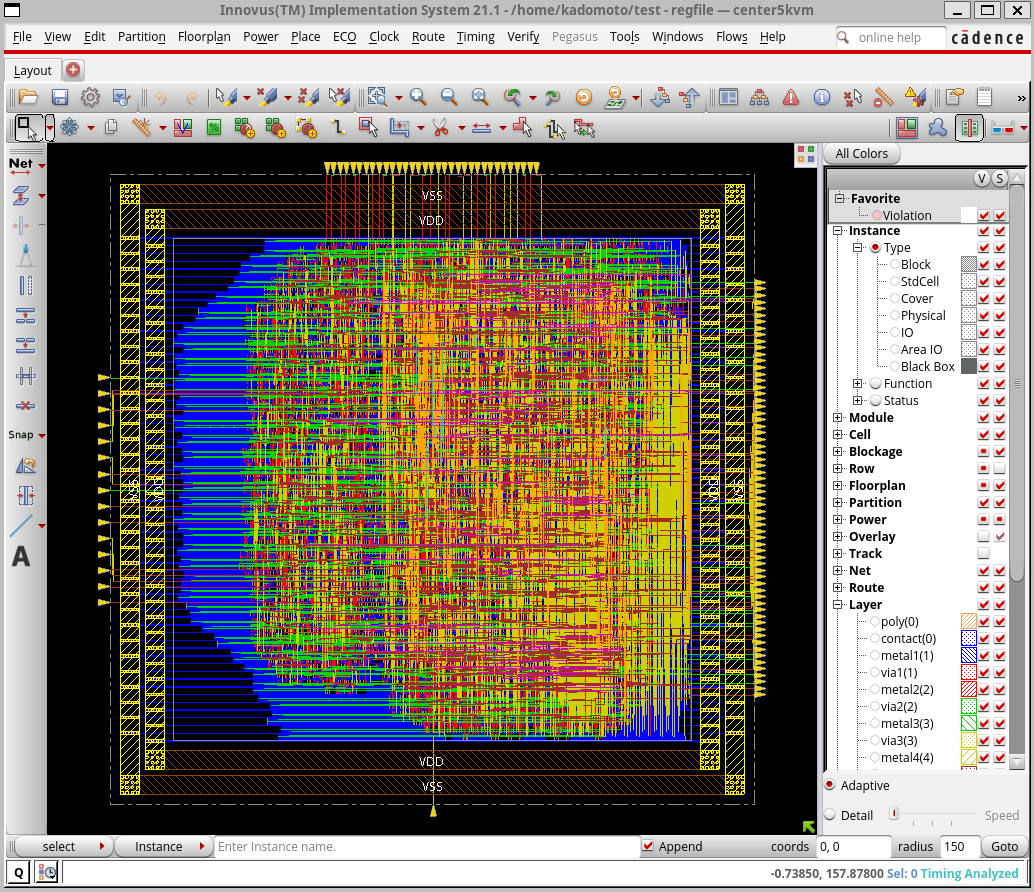1034x892 pixels.
Task: Click the All Colors button
Action: coord(861,154)
